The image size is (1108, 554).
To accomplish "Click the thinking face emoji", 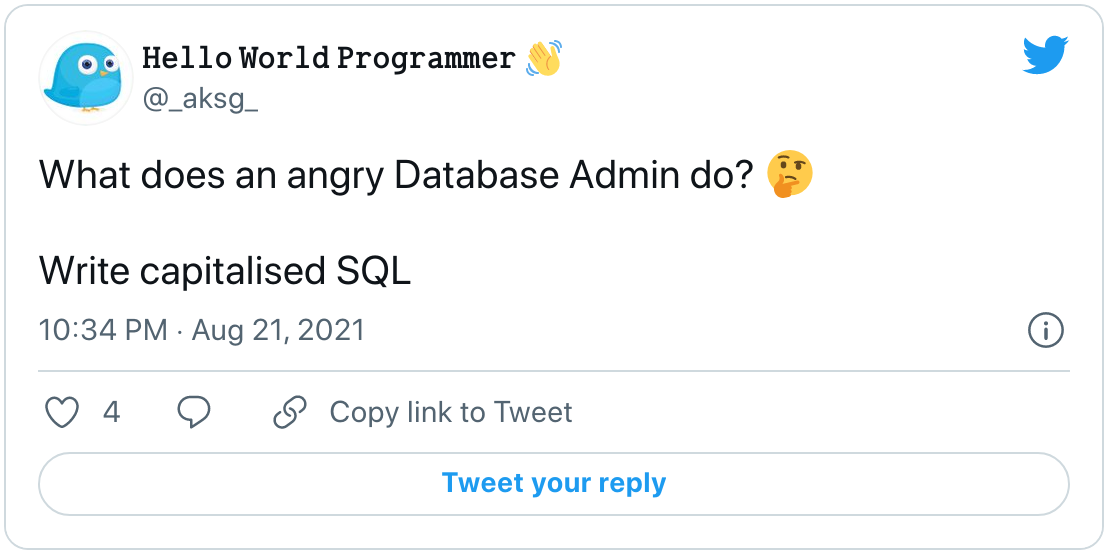I will pos(789,174).
